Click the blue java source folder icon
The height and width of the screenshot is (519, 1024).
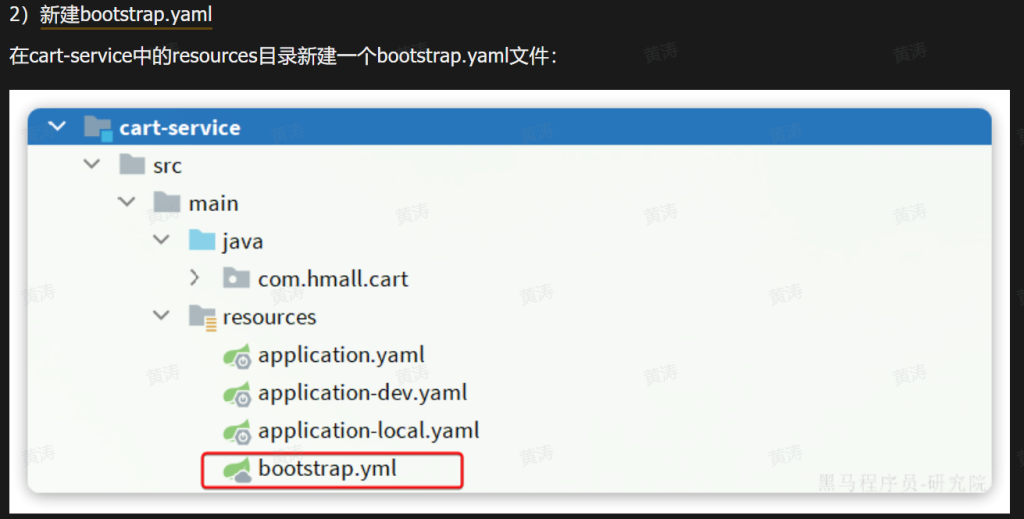point(202,241)
